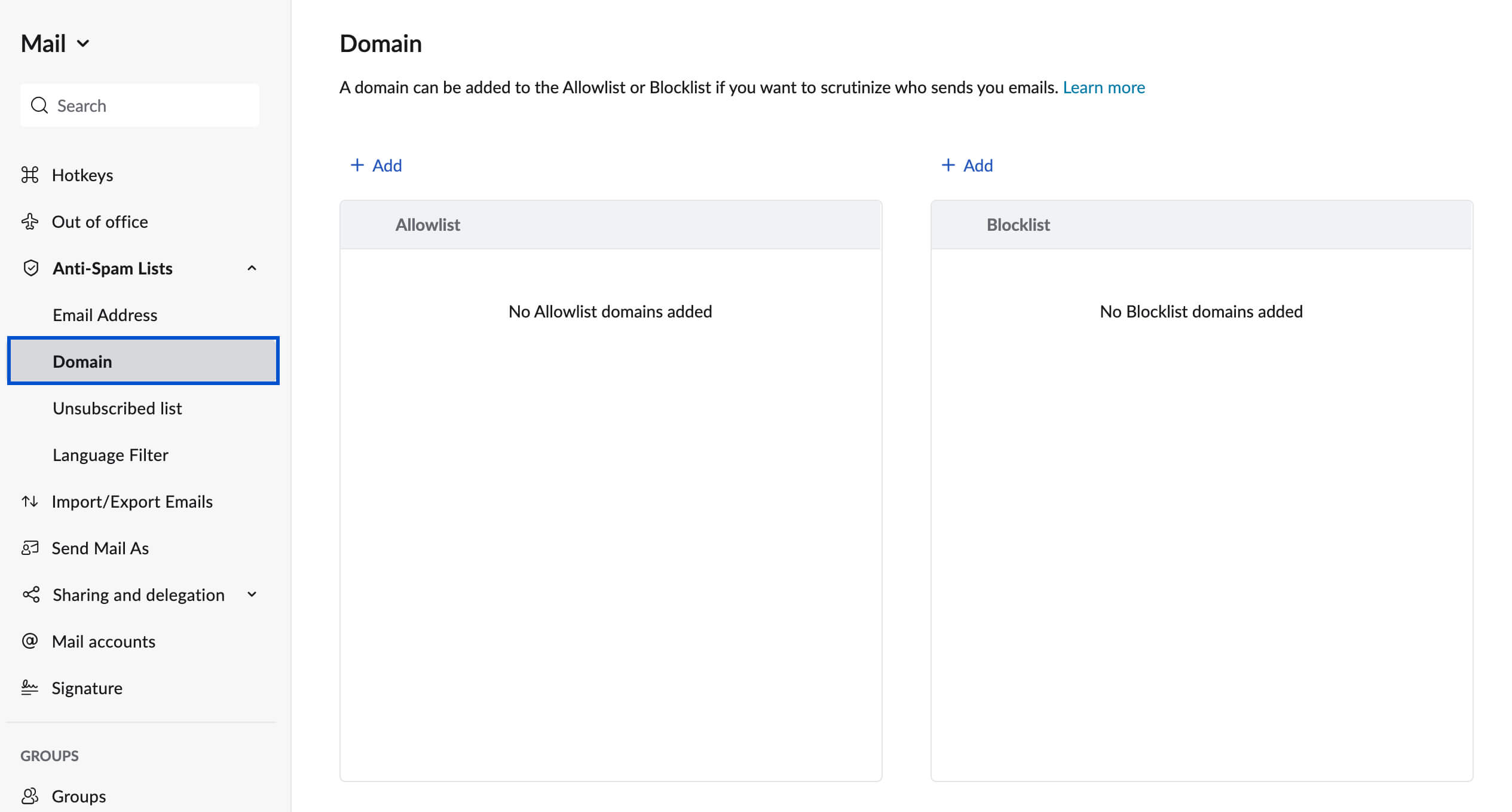The height and width of the screenshot is (812, 1512).
Task: Click the Anti-Spam Lists shield icon
Action: click(31, 268)
